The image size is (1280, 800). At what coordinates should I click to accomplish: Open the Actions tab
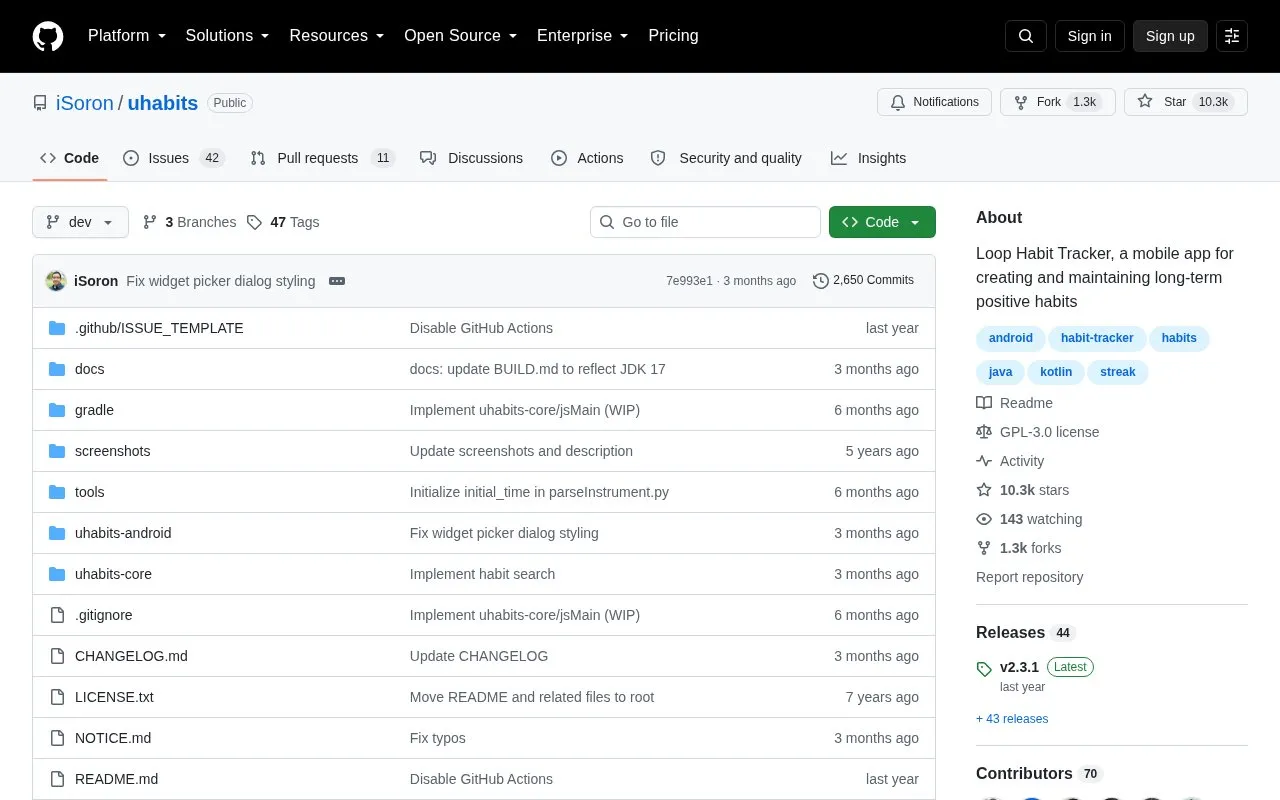(x=587, y=158)
